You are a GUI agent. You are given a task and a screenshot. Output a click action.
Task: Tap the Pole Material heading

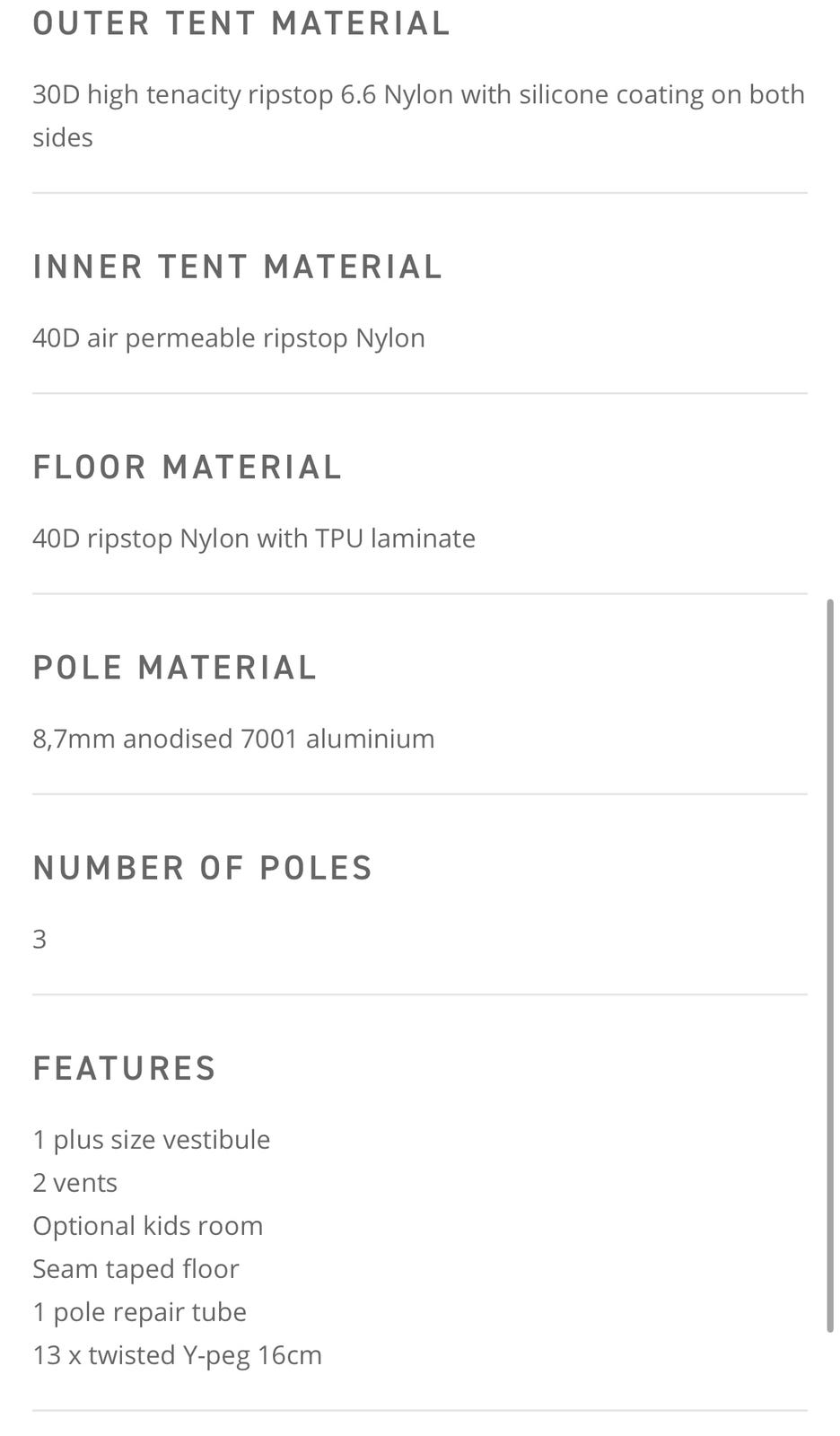click(x=175, y=667)
